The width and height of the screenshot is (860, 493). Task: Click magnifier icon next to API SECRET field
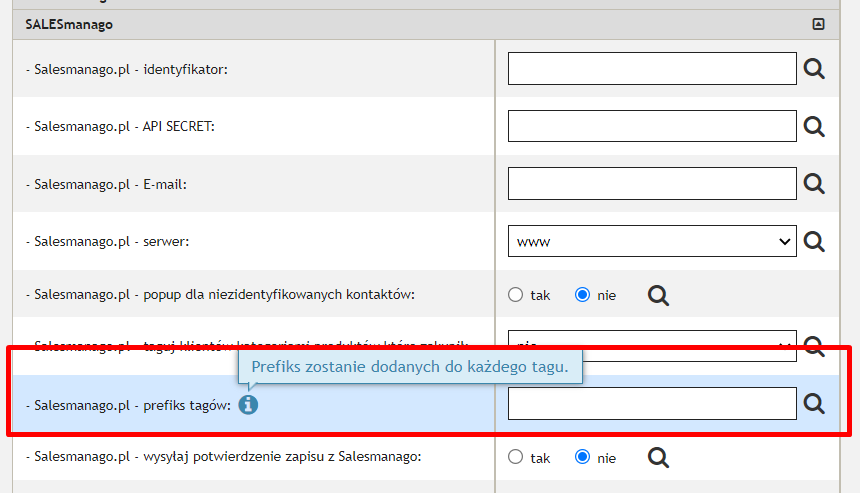814,127
